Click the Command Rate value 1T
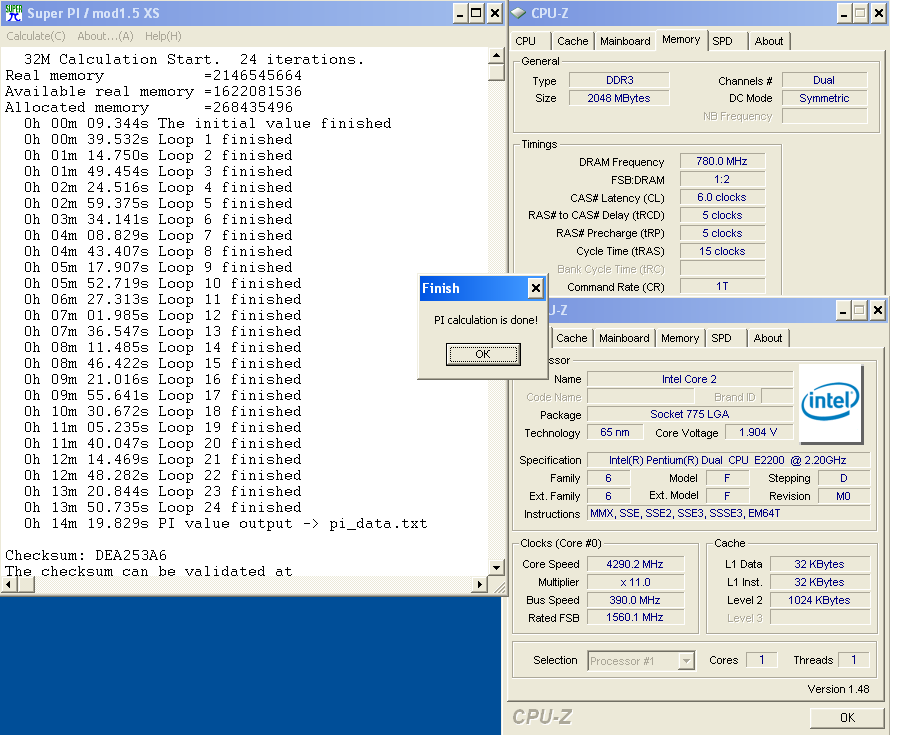Viewport: 897px width, 735px height. click(722, 287)
